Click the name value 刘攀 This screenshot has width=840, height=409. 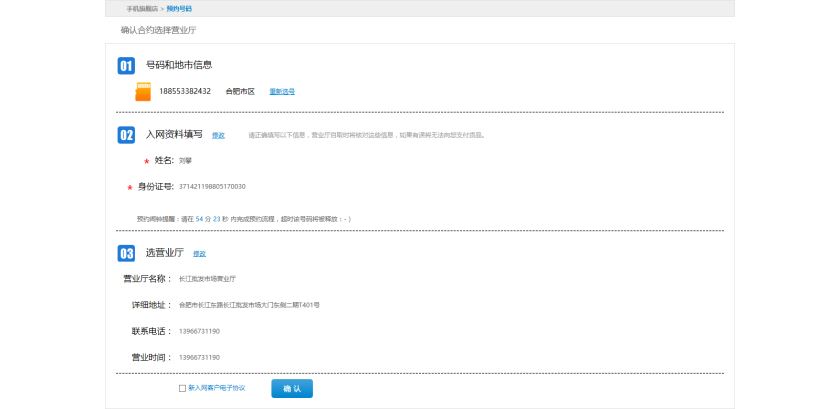click(185, 161)
